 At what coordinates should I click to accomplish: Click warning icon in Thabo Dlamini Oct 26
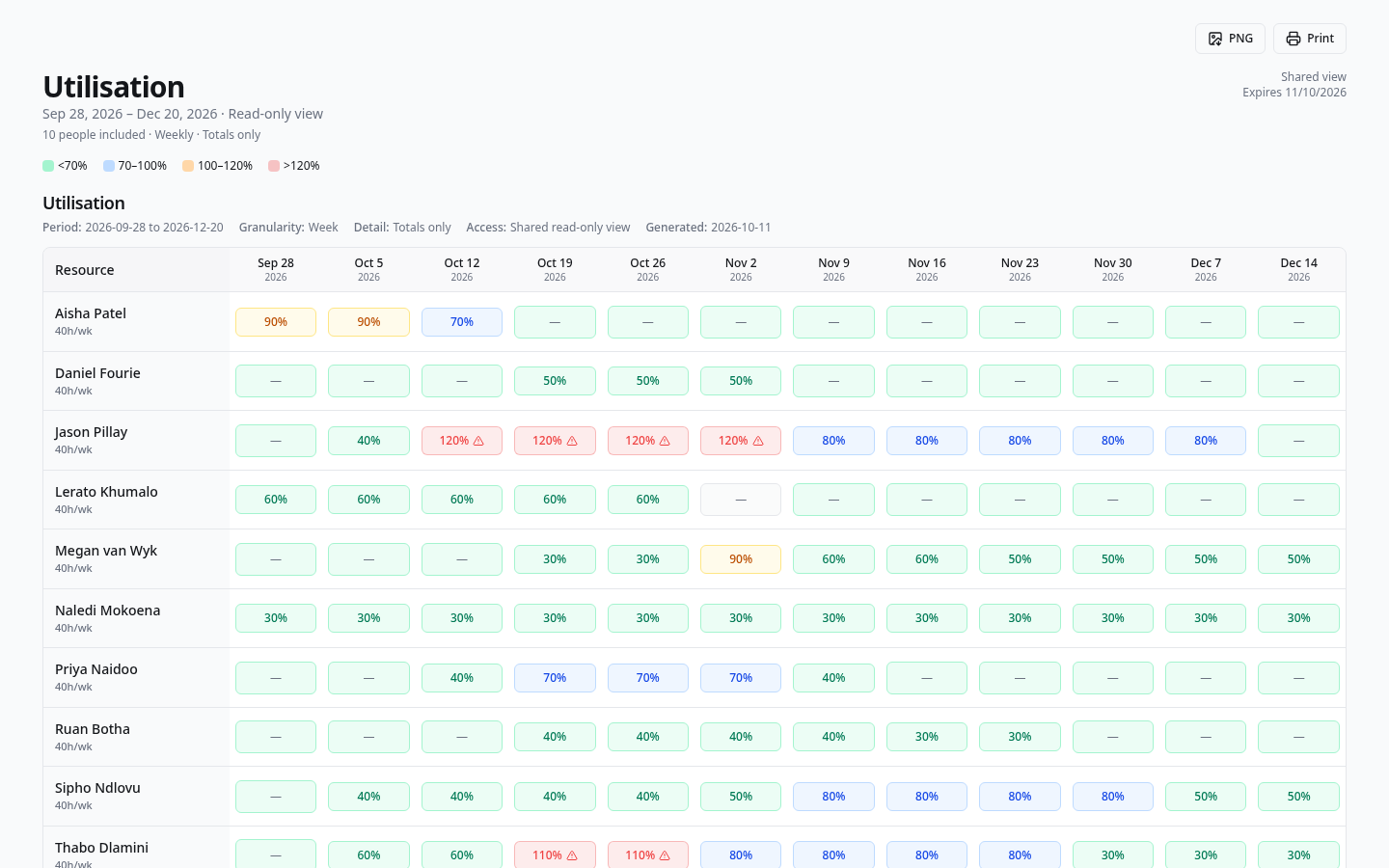point(665,855)
